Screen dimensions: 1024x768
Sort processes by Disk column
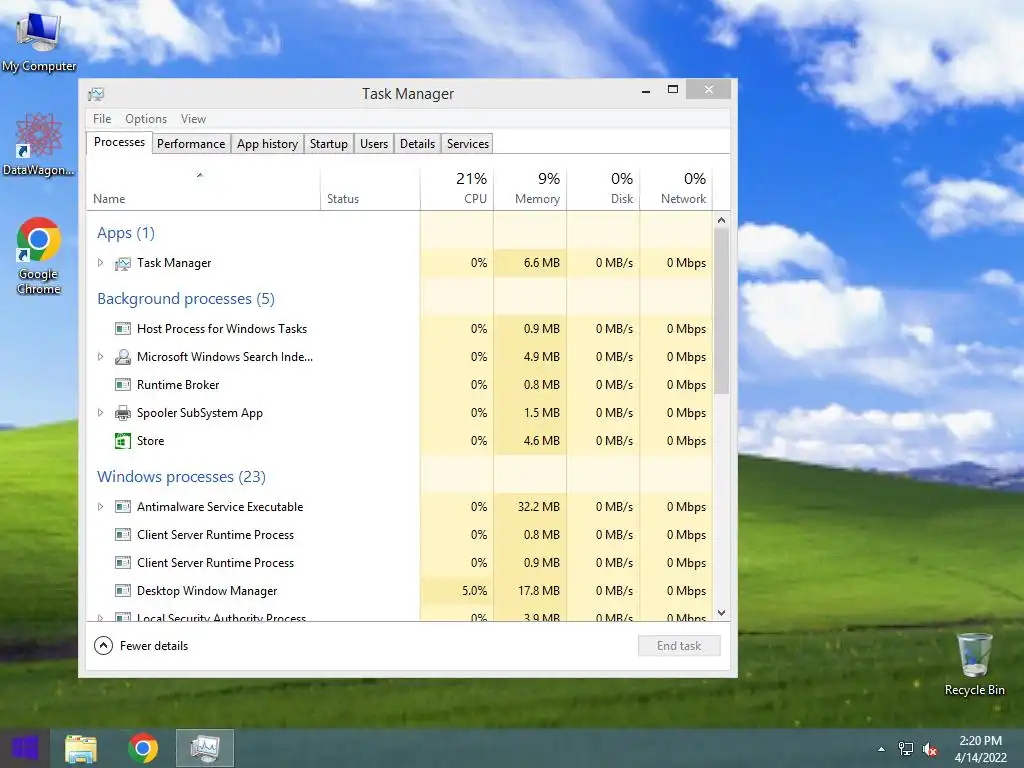[x=603, y=189]
